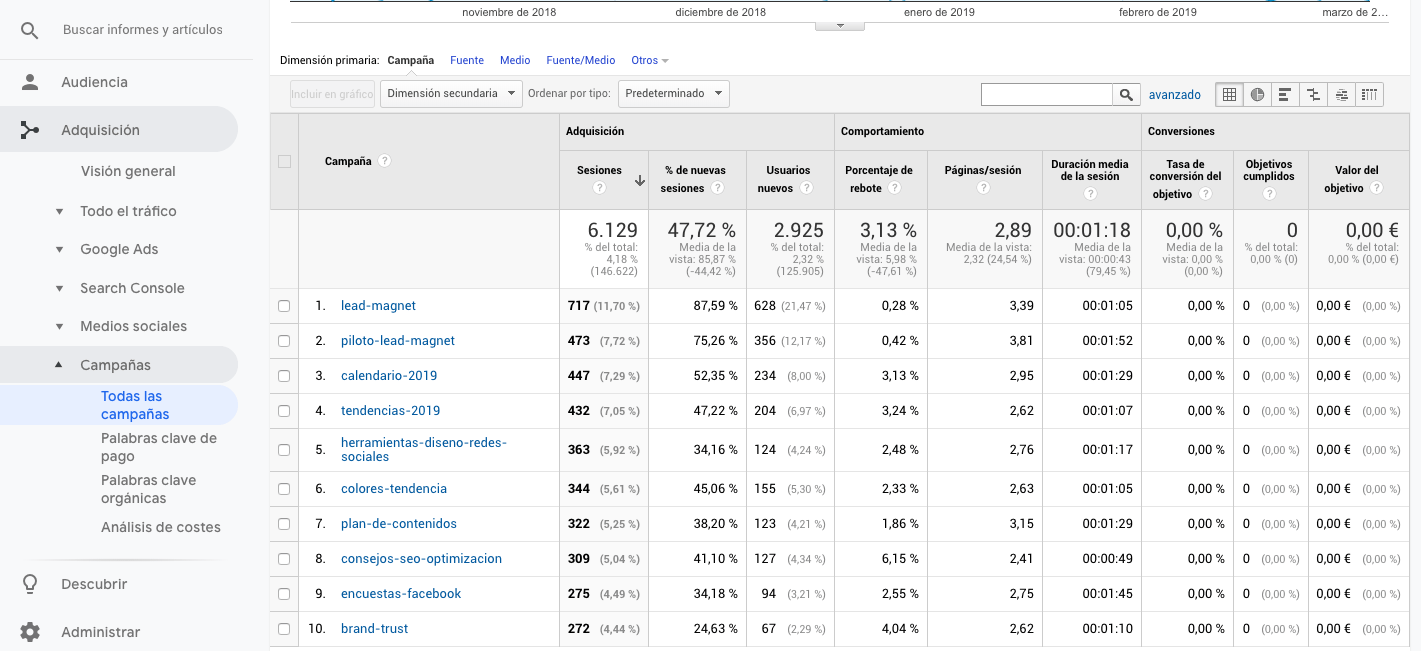Check the herramientas-diseno-redes-sociales row checkbox

coord(284,450)
